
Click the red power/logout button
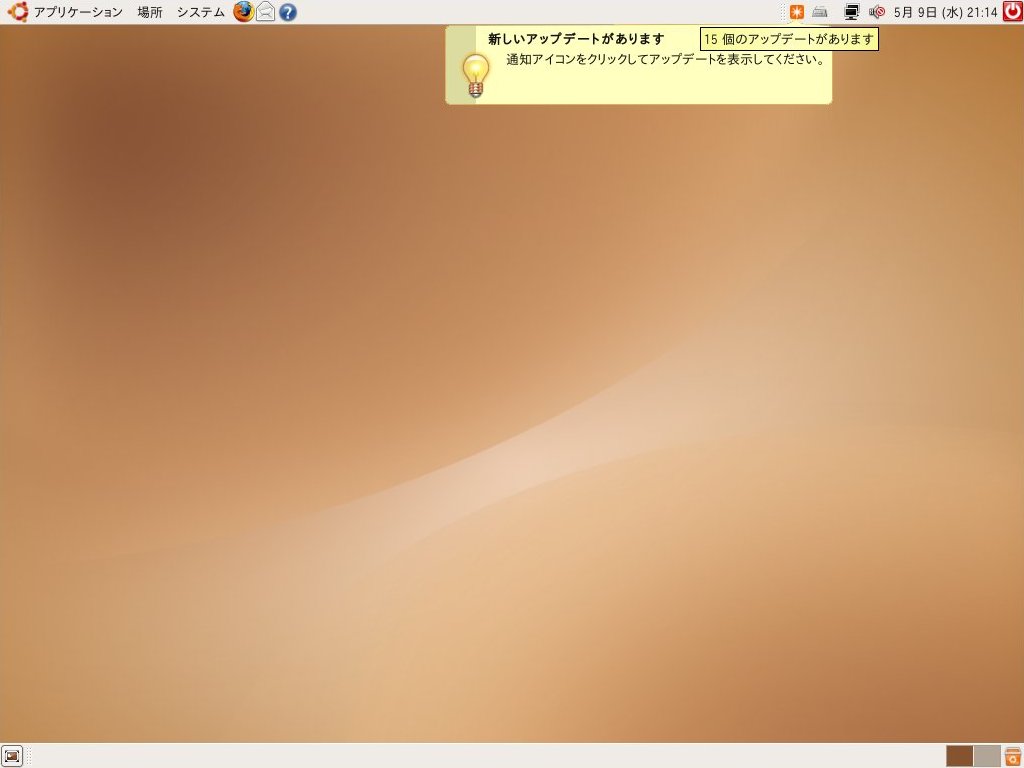click(1013, 12)
